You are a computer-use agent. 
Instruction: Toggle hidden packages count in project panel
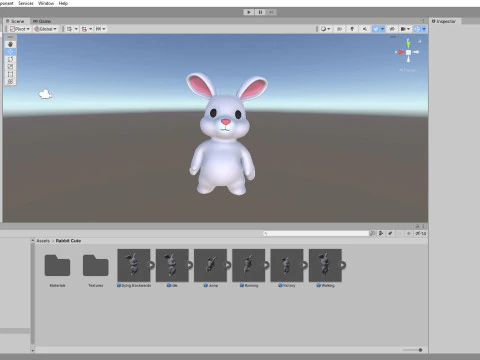[x=420, y=233]
